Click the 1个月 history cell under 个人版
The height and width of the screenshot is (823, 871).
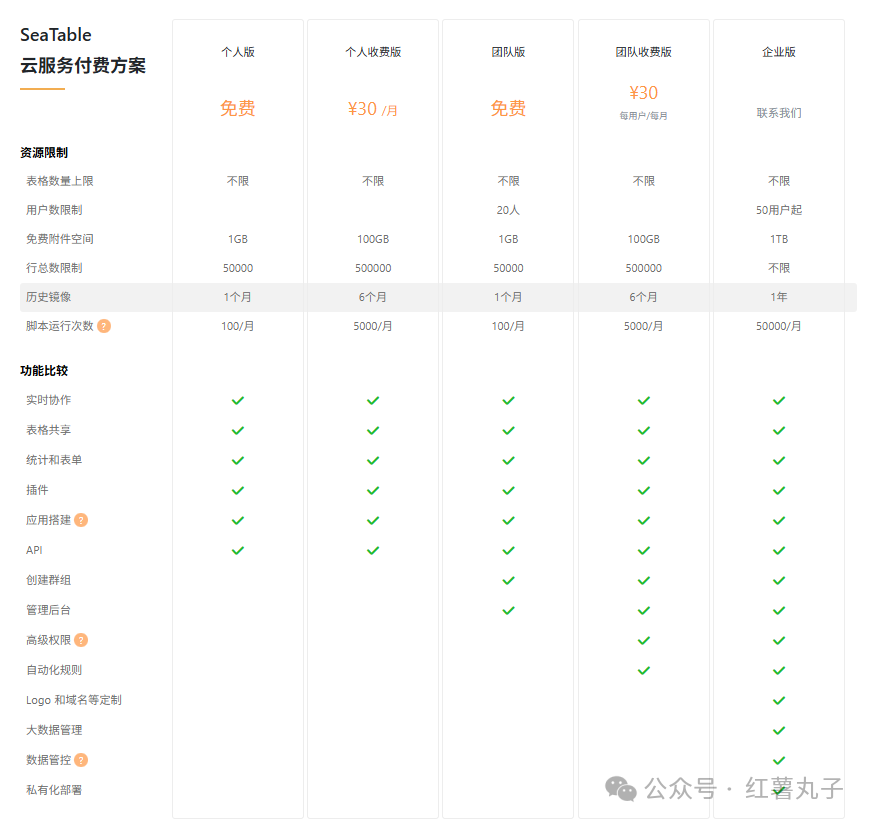click(238, 297)
